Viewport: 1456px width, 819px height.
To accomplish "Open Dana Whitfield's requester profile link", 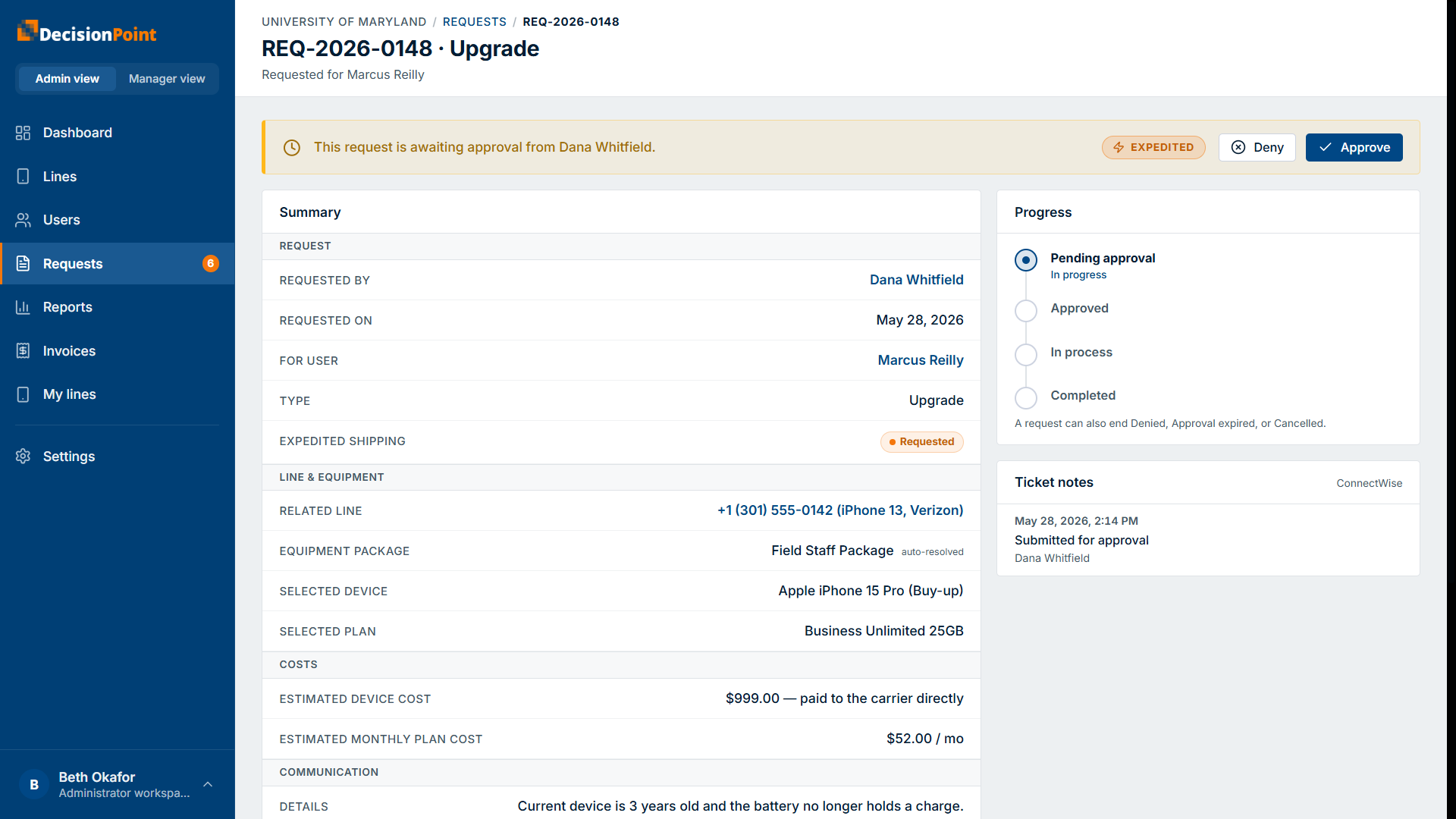I will point(916,280).
